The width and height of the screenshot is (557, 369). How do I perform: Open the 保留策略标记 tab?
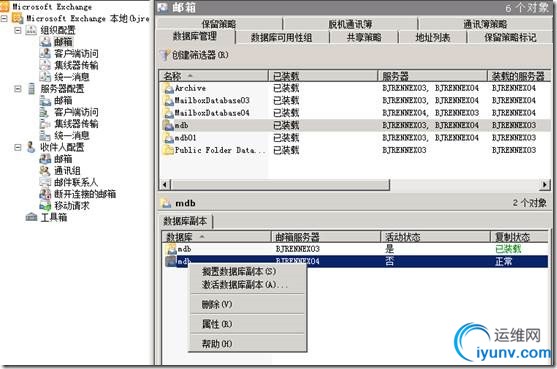[x=510, y=37]
